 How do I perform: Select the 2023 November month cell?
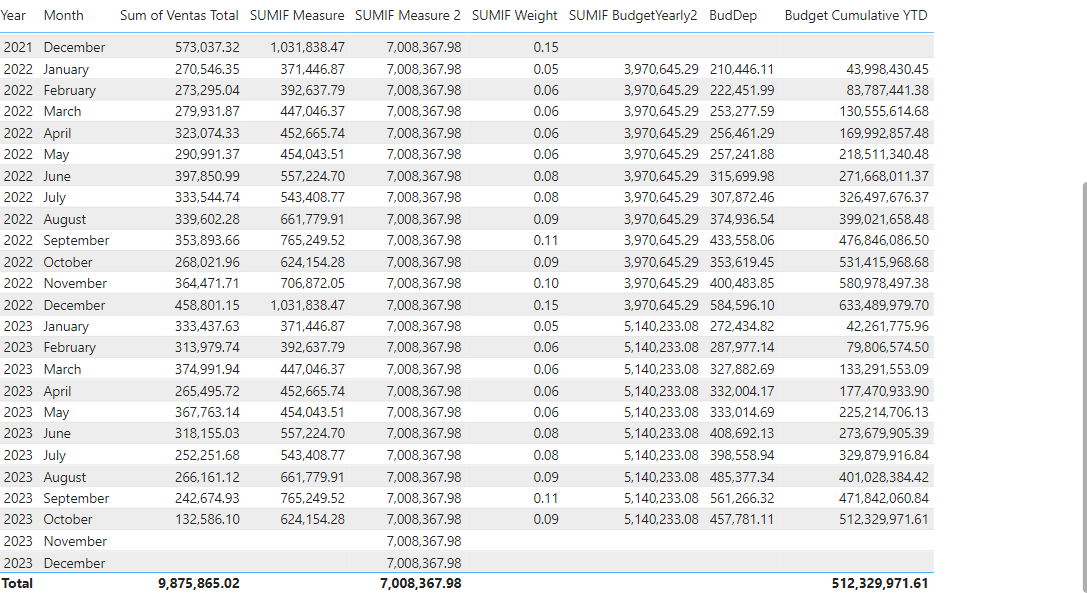(75, 541)
